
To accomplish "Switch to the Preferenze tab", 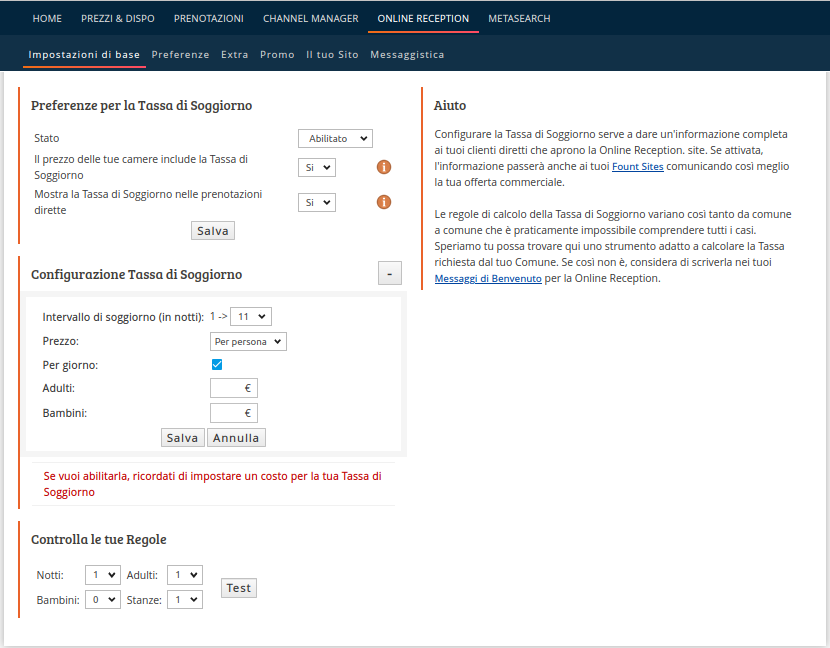I will coord(180,55).
